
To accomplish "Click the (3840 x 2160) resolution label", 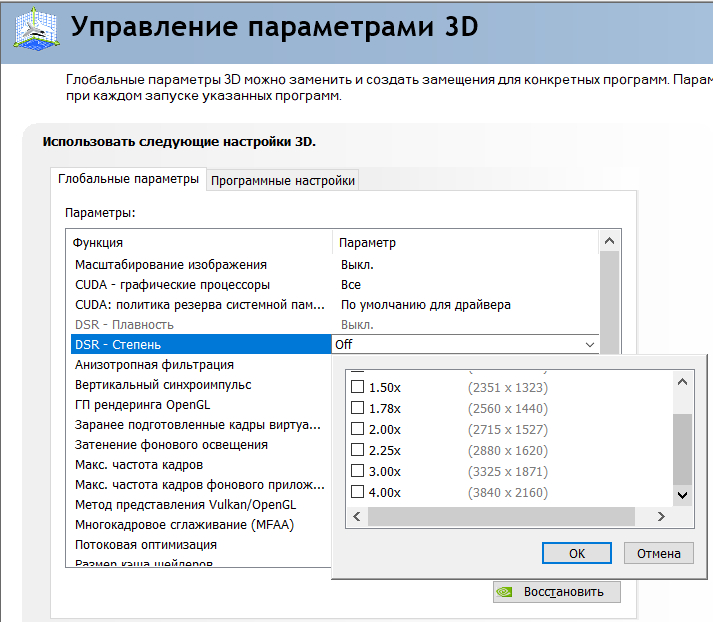I will tap(508, 492).
